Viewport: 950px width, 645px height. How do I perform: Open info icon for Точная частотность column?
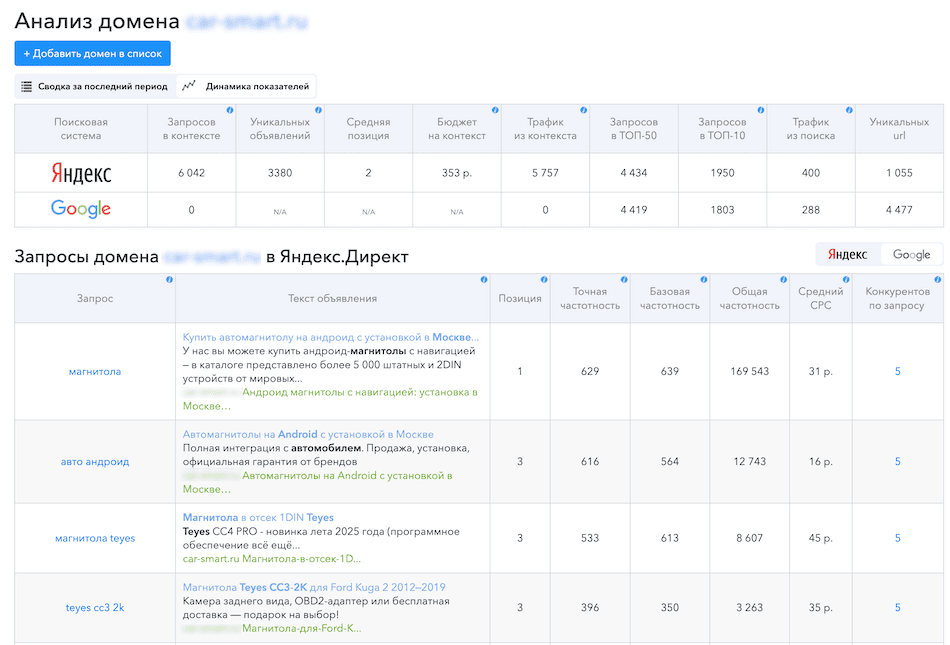[x=624, y=280]
